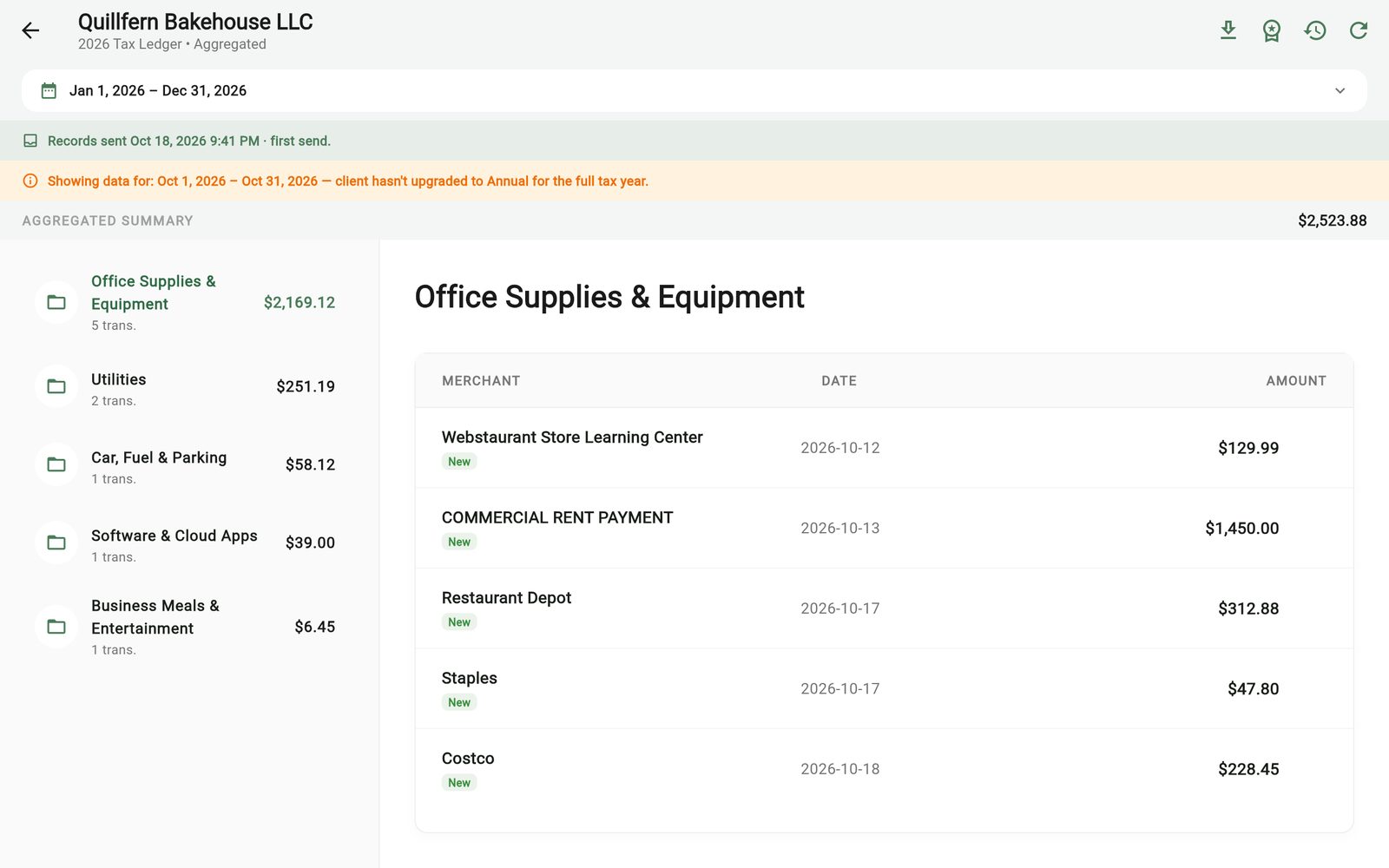Click the $2,523.88 aggregated total

coord(1332,220)
